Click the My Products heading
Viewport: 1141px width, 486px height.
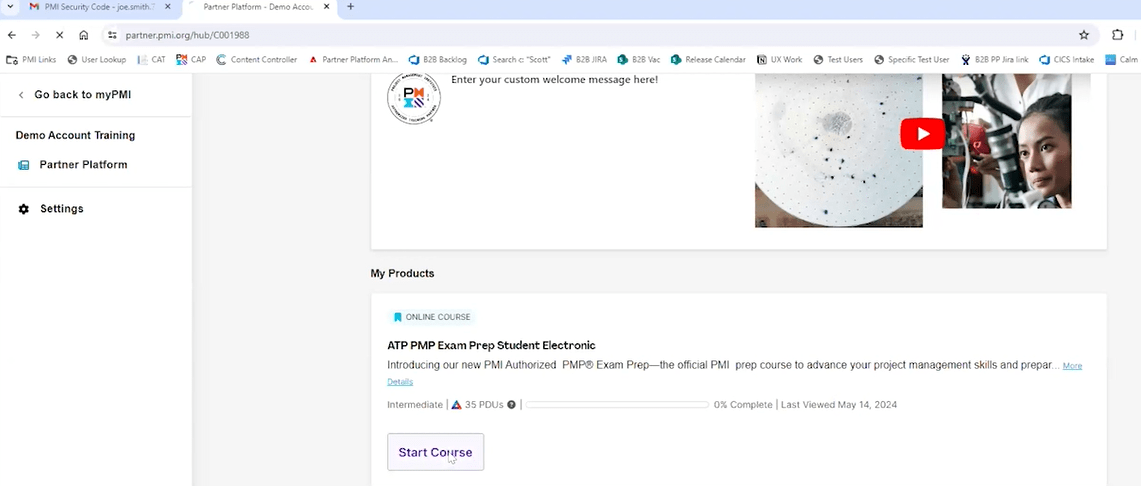click(x=402, y=274)
